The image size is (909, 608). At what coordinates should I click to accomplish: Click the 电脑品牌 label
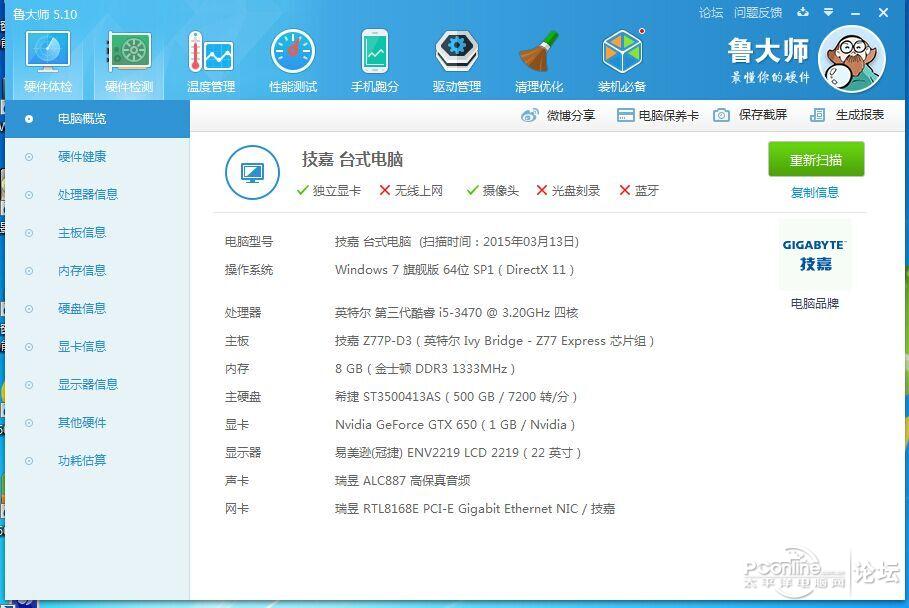[x=815, y=303]
